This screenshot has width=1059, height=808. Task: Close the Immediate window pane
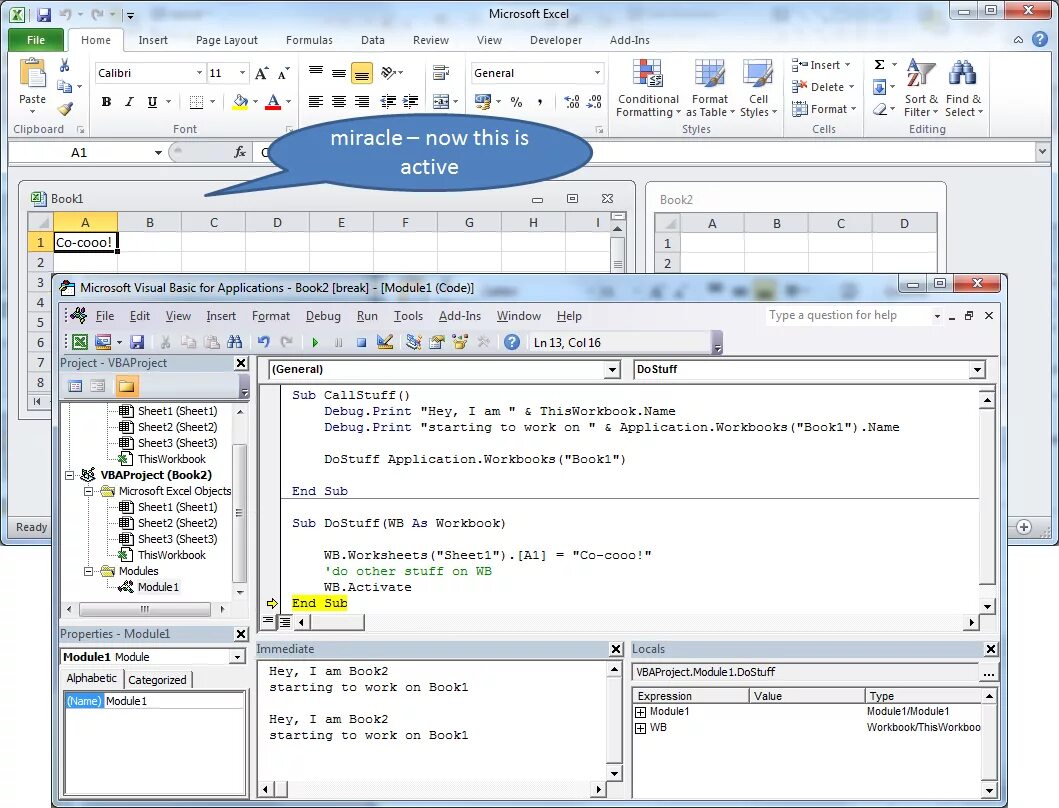(x=616, y=649)
